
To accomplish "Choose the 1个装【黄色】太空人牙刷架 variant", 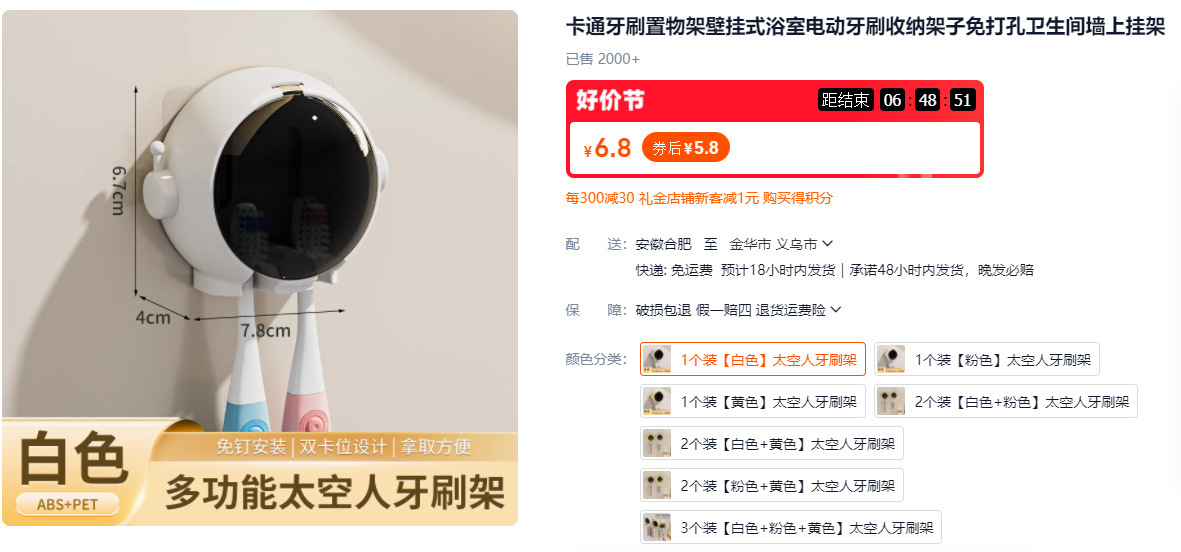I will pyautogui.click(x=752, y=401).
